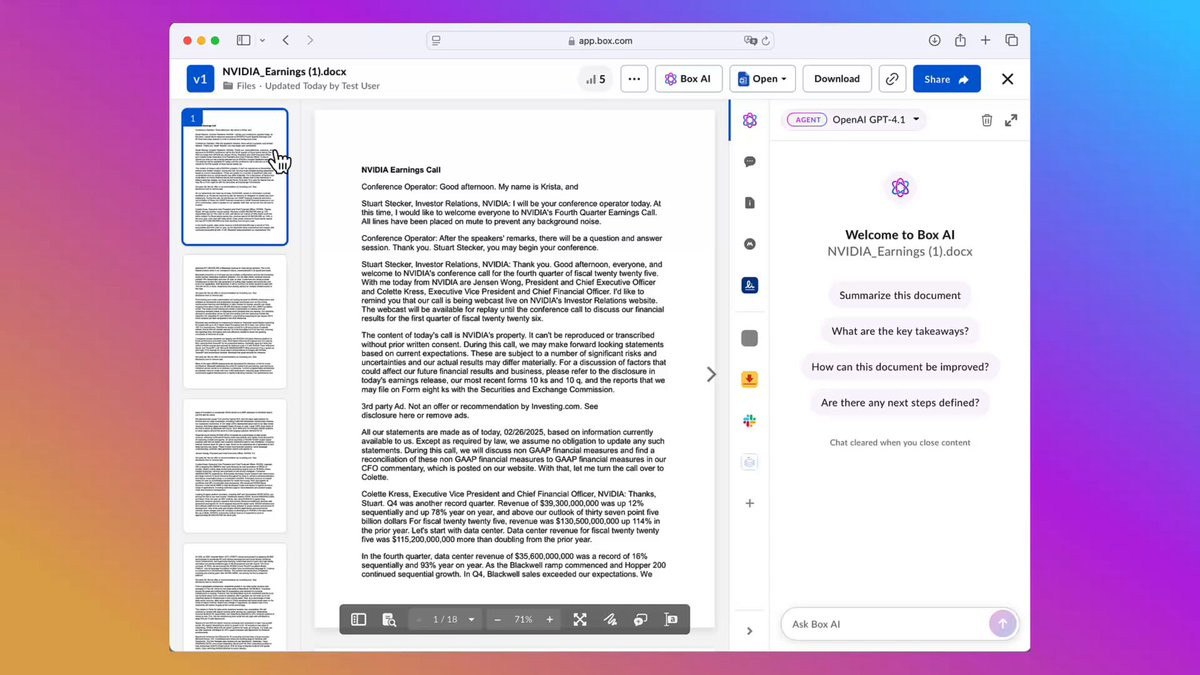Select the region comment annotation tool
This screenshot has width=1200, height=675.
pos(641,620)
